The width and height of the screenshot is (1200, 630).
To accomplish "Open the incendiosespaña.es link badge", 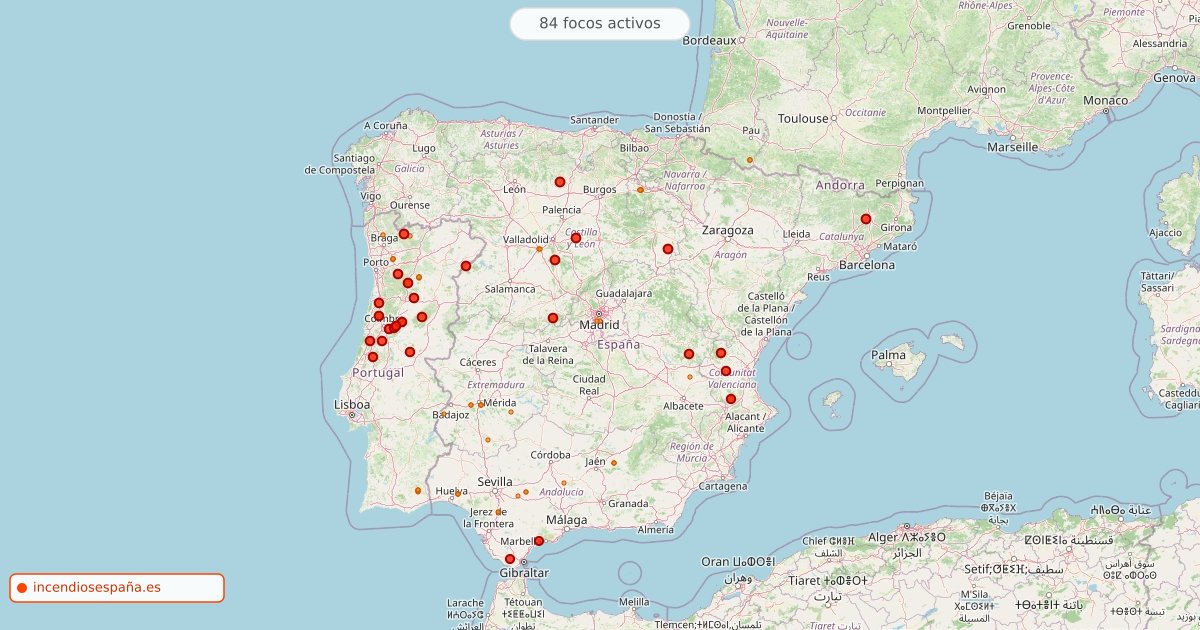I will [117, 588].
